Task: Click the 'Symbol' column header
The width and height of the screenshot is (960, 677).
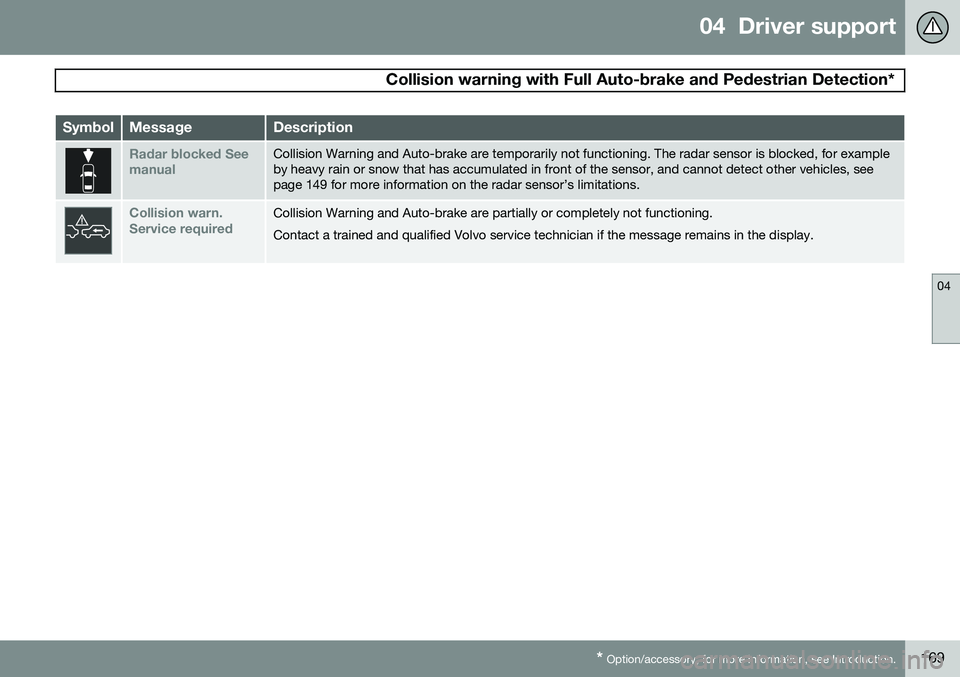Action: (88, 127)
